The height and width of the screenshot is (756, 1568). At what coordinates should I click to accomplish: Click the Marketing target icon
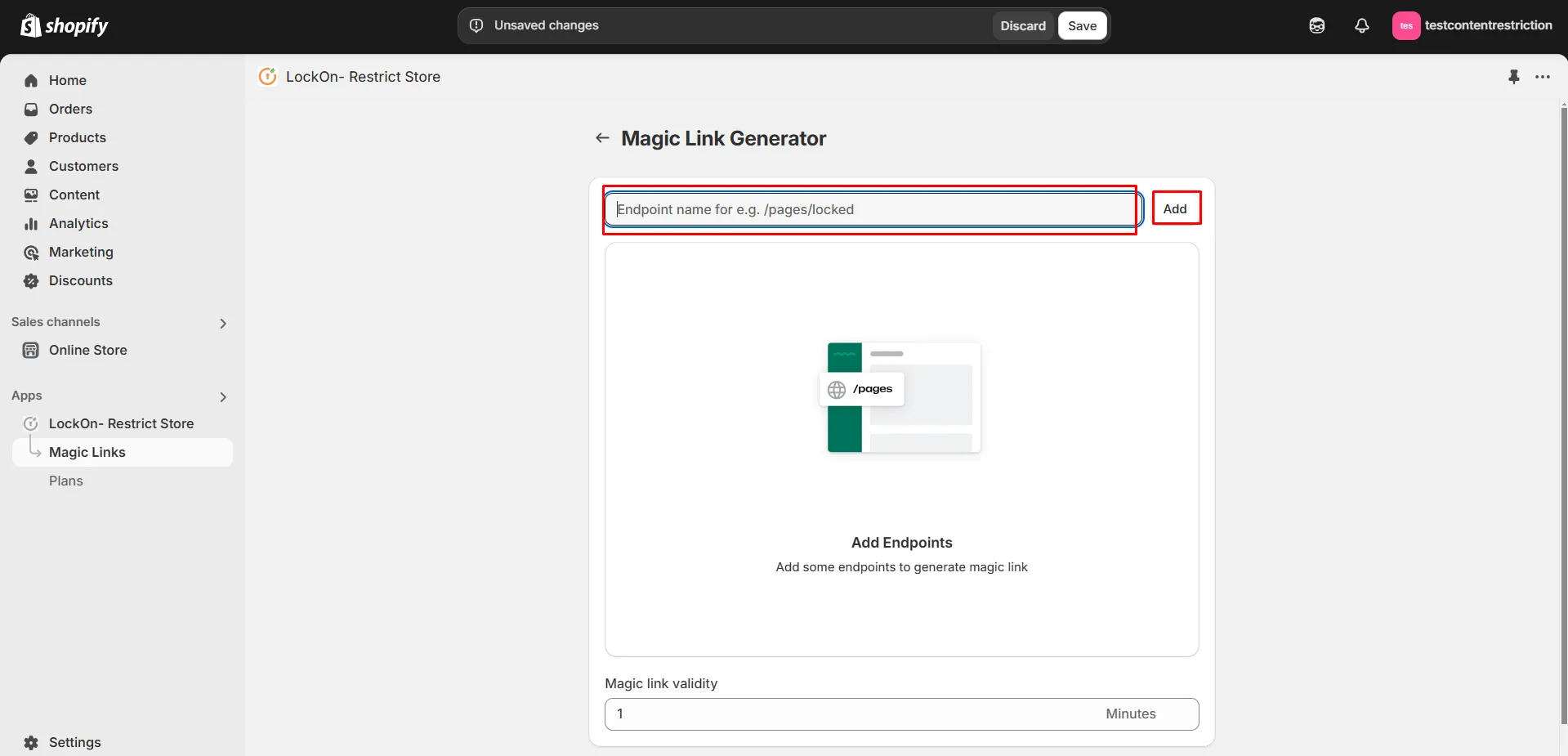(31, 252)
